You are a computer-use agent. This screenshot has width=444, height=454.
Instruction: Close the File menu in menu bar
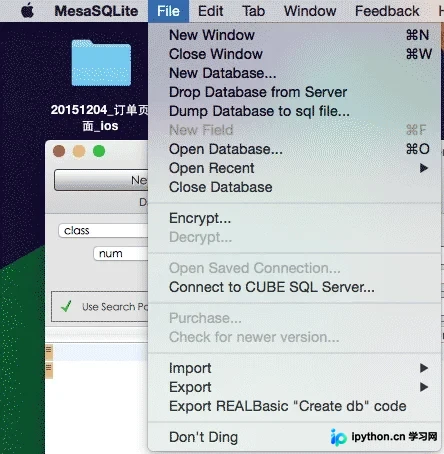pyautogui.click(x=168, y=11)
